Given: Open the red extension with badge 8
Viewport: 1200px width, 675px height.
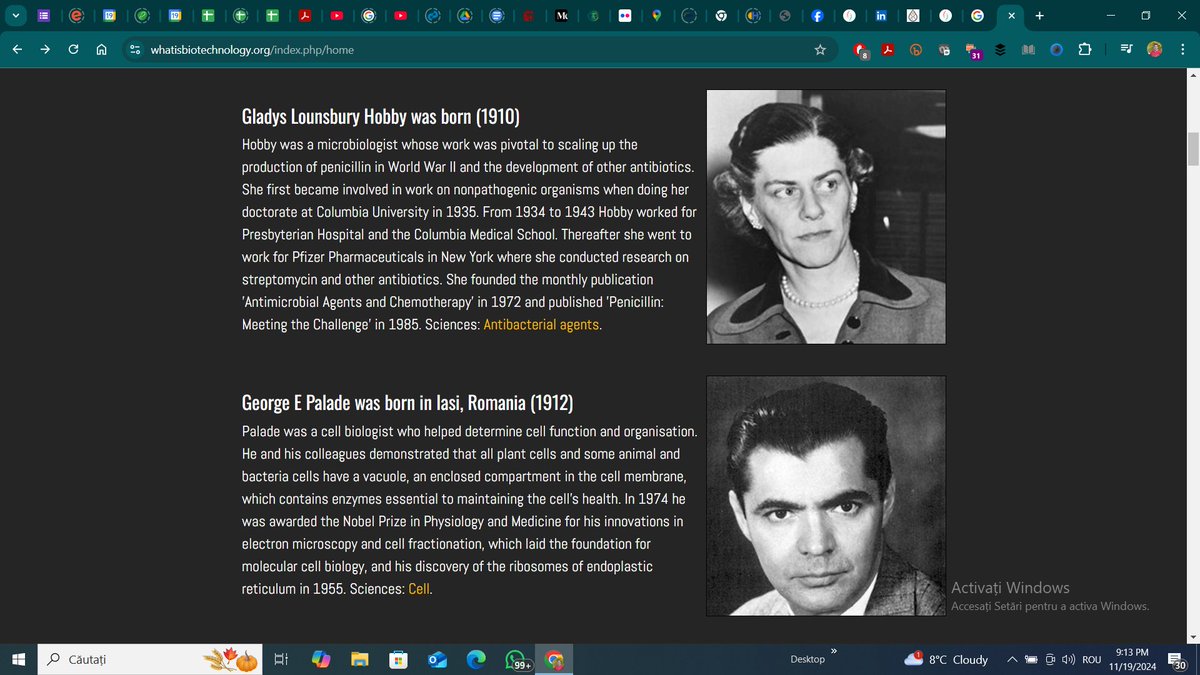Looking at the screenshot, I should coord(861,50).
